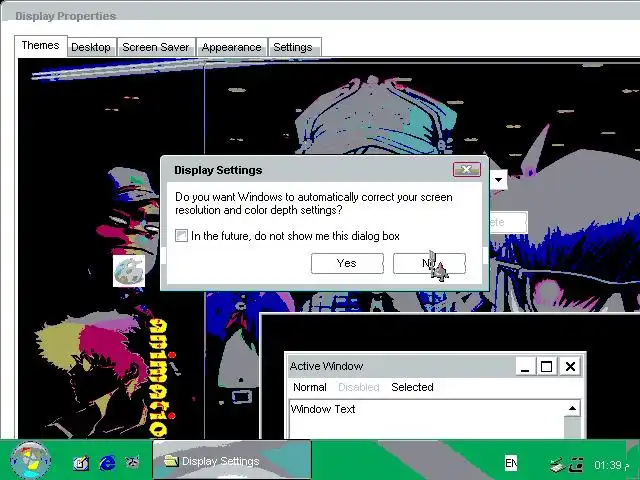640x480 pixels.
Task: Click the first quick launch shortcut icon
Action: (81, 463)
